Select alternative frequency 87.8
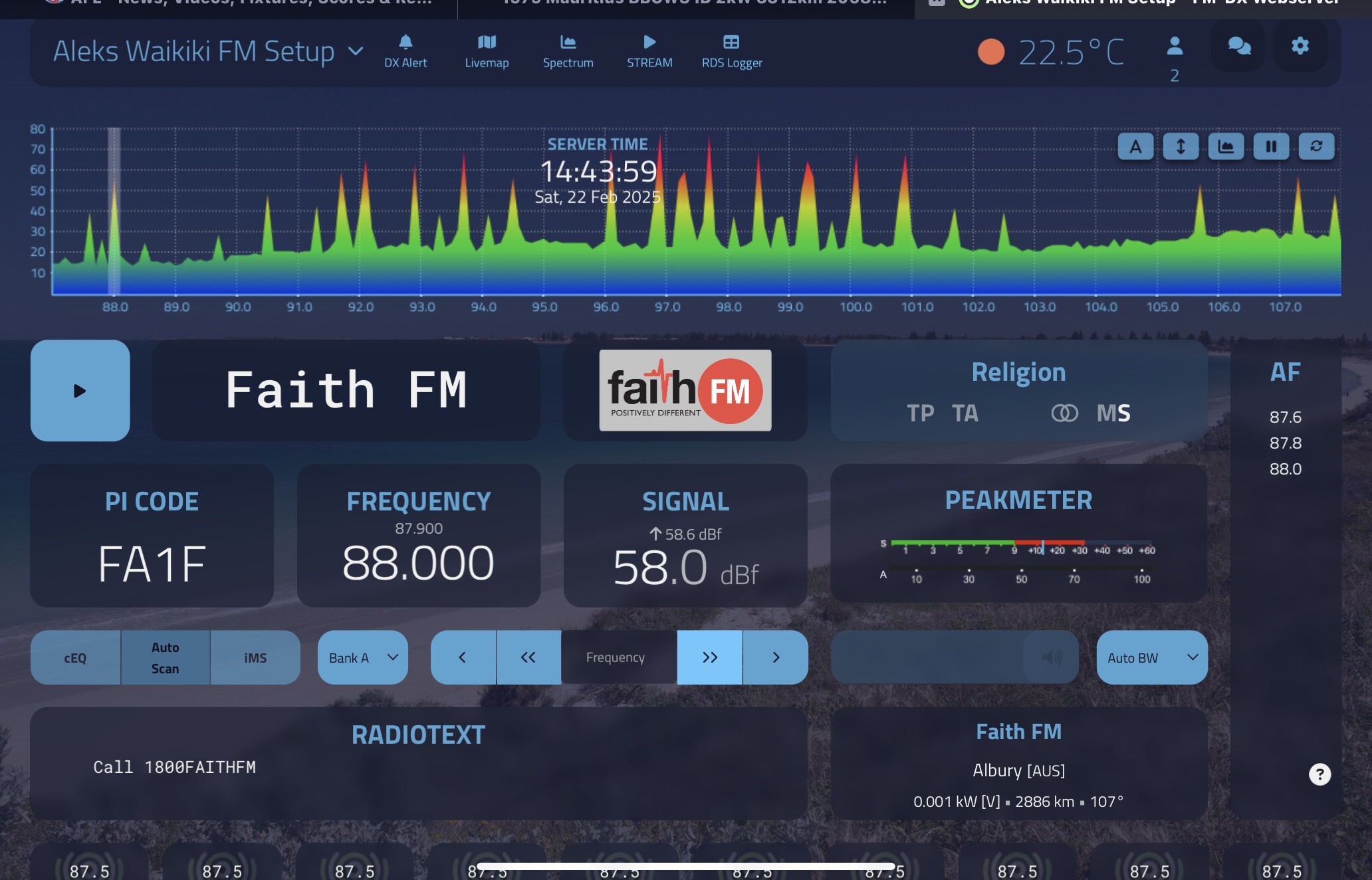 1285,443
